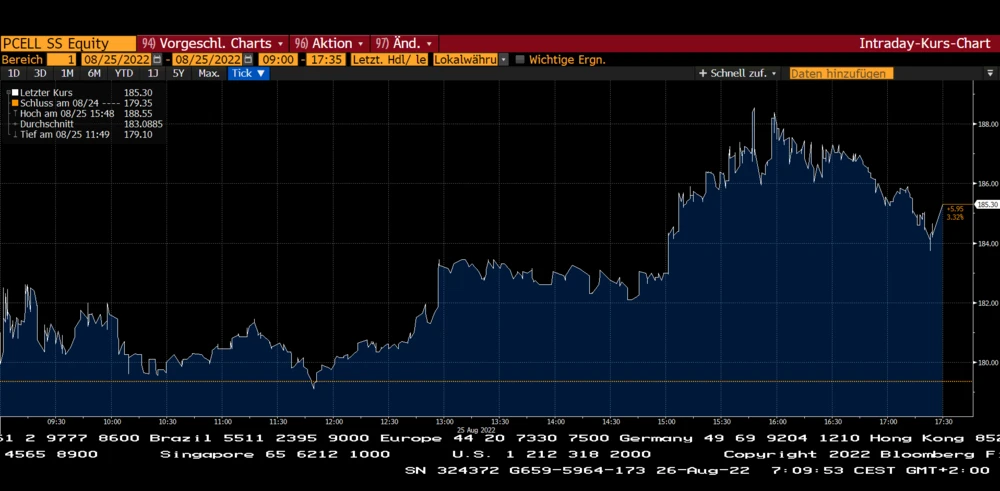Select the 5Y range button
The height and width of the screenshot is (491, 1000).
point(178,73)
